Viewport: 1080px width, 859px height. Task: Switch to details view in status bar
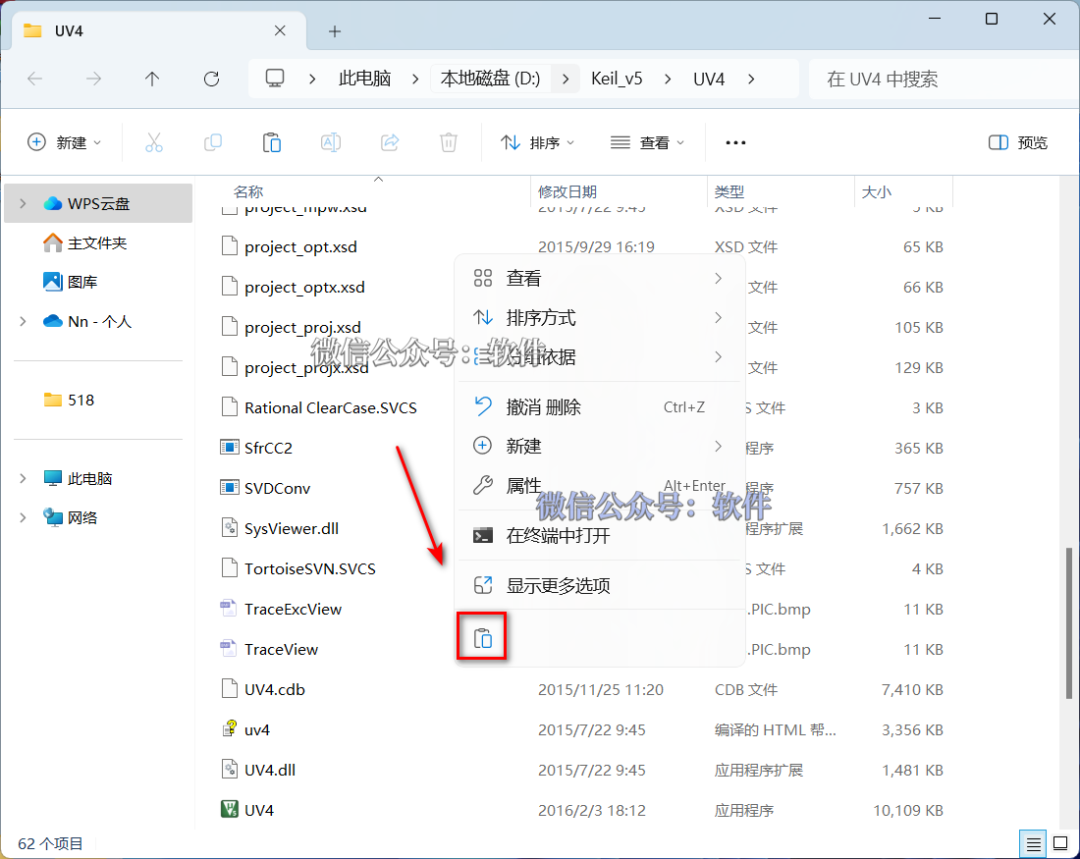(x=1033, y=843)
